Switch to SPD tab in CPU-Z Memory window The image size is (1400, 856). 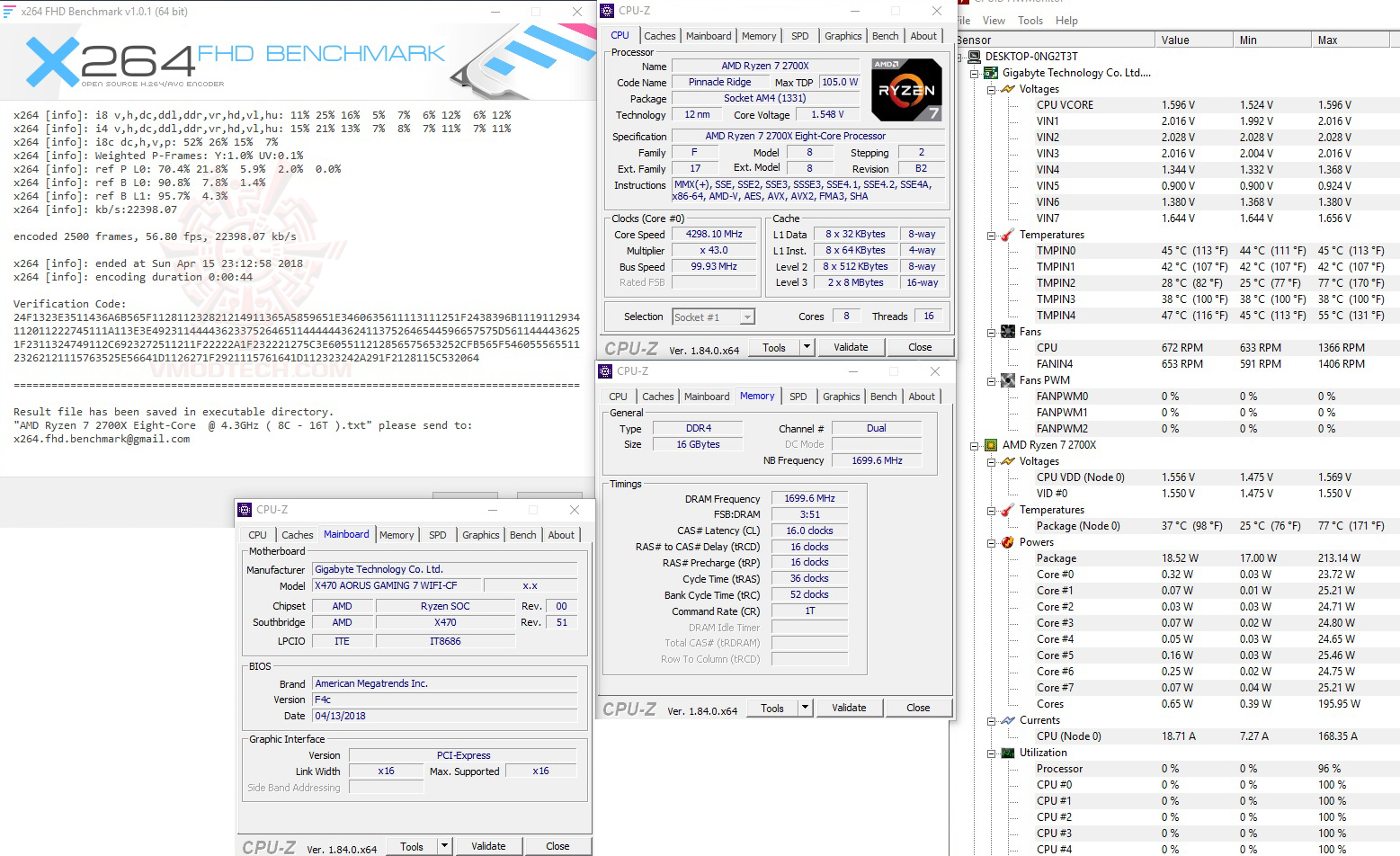(798, 397)
